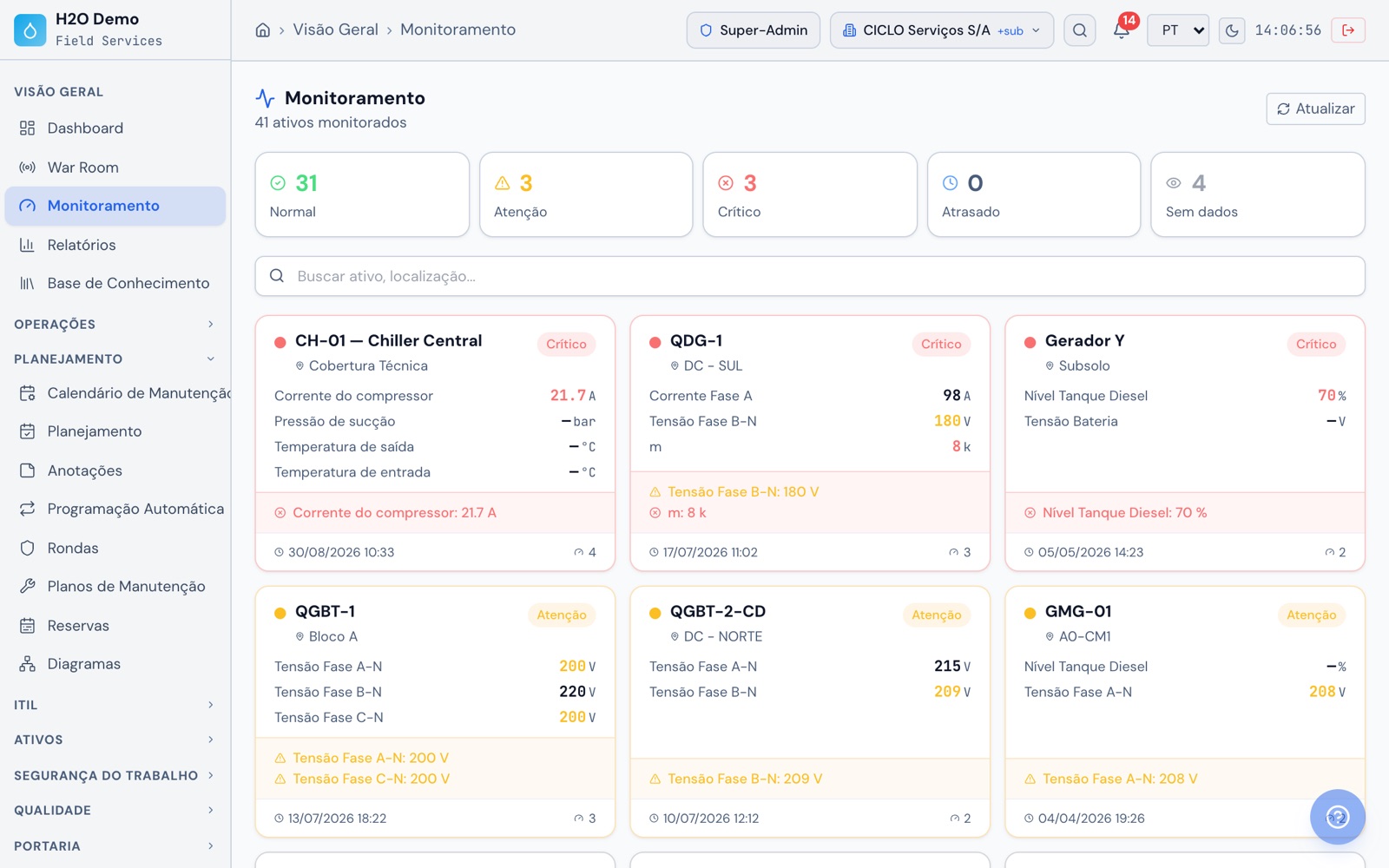Open CH-01 Chiller Central card

pos(435,443)
